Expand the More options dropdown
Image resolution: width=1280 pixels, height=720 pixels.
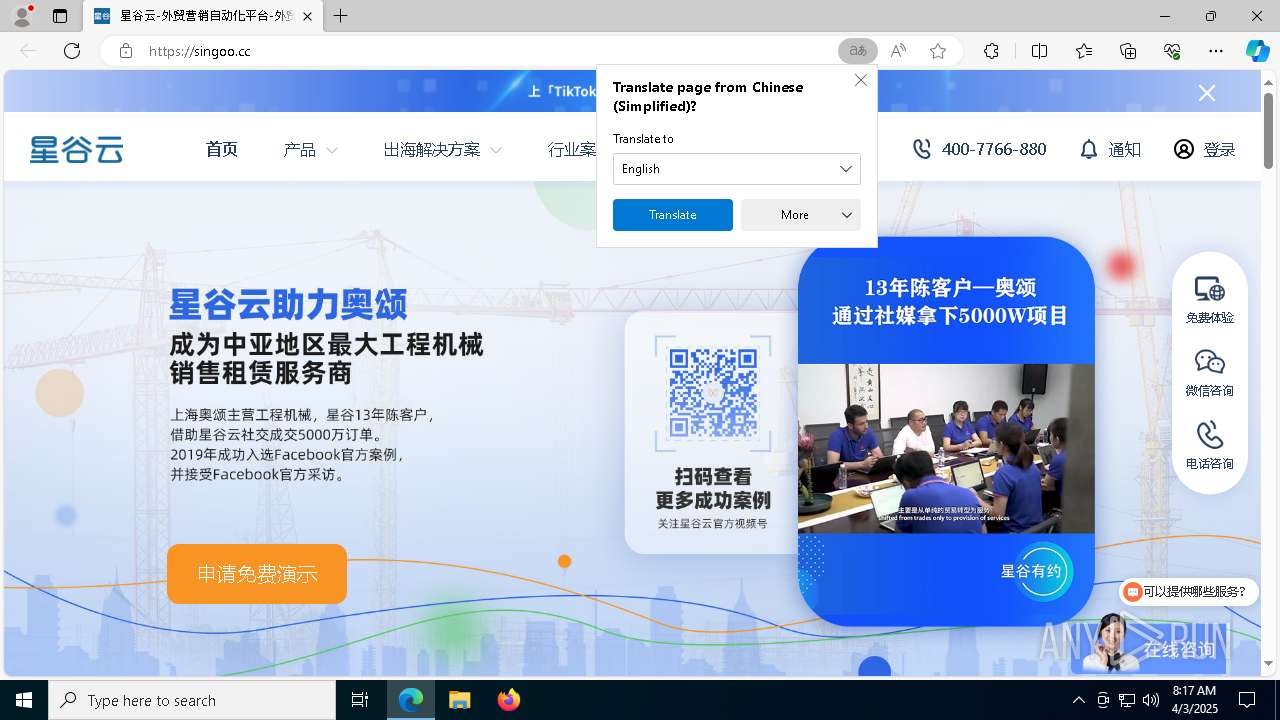pos(800,215)
